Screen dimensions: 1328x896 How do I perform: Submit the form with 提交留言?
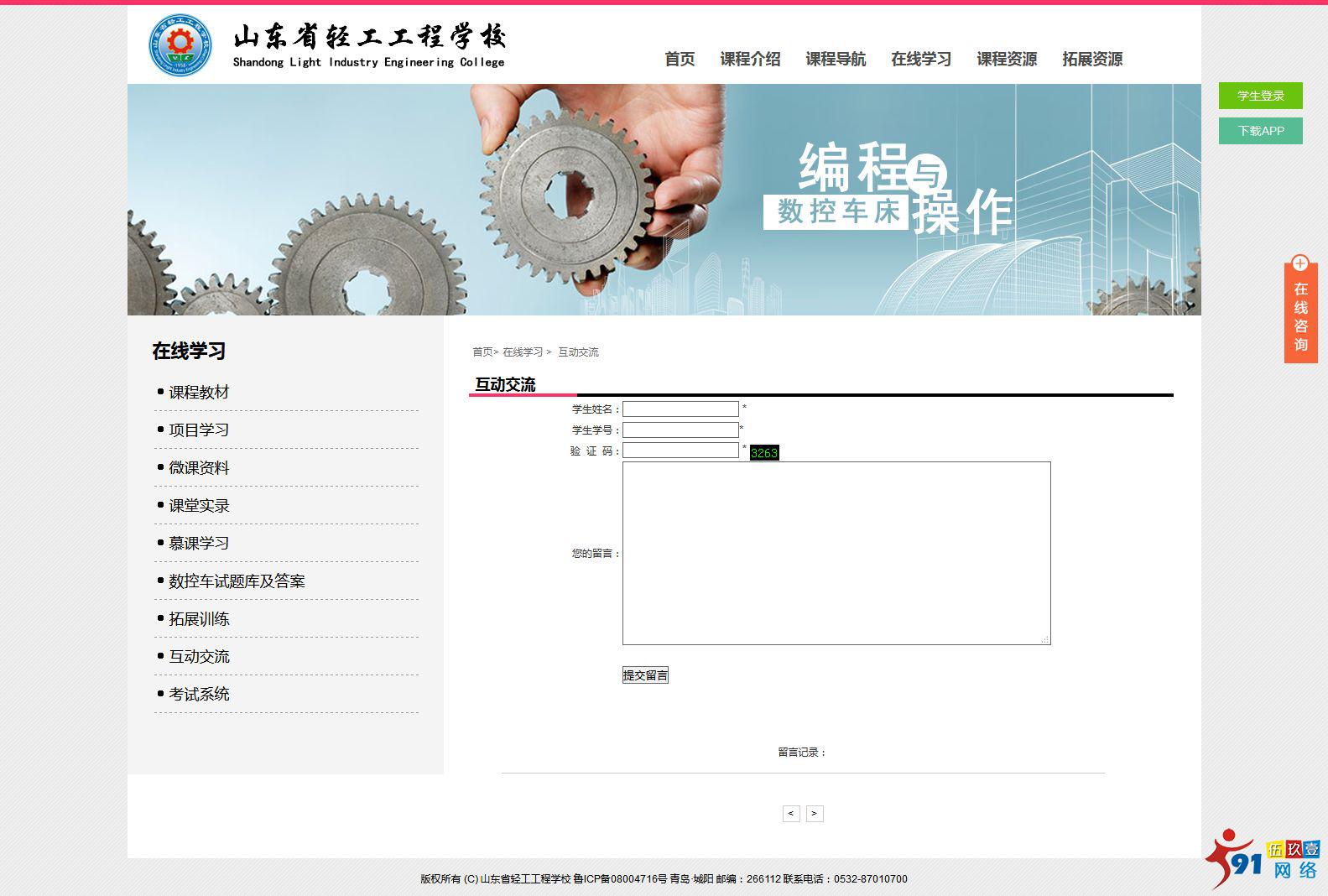(x=645, y=675)
